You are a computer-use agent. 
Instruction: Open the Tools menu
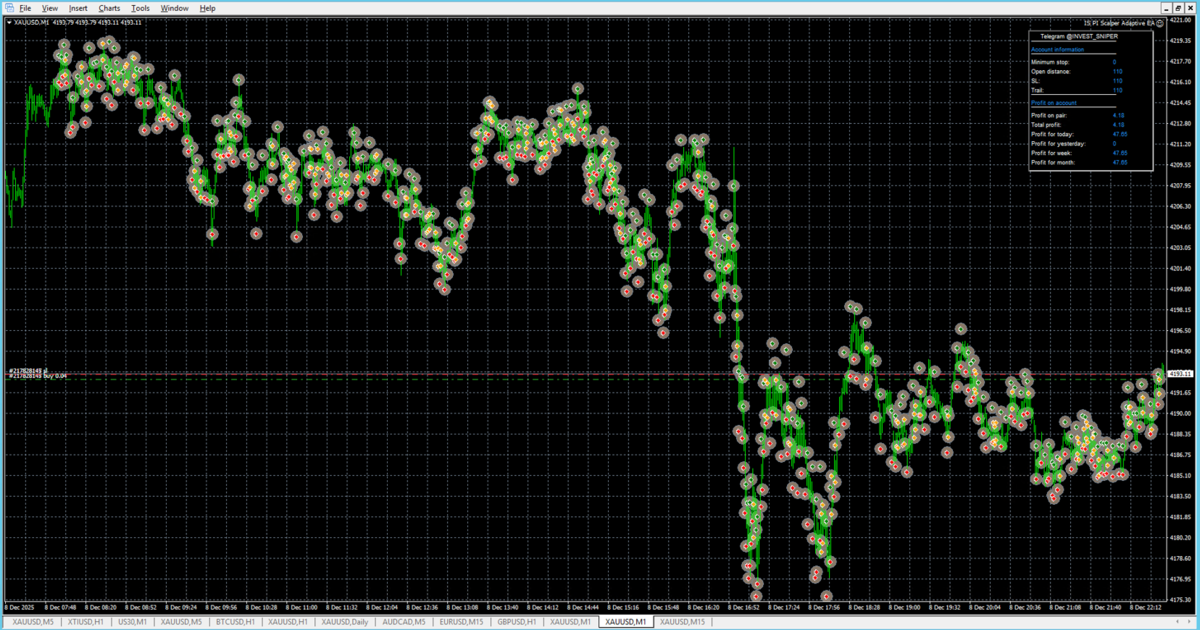point(141,8)
